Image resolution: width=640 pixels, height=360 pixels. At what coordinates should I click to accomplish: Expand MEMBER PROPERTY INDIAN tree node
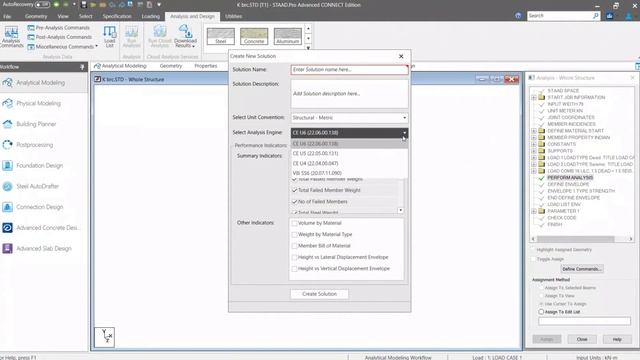point(534,138)
